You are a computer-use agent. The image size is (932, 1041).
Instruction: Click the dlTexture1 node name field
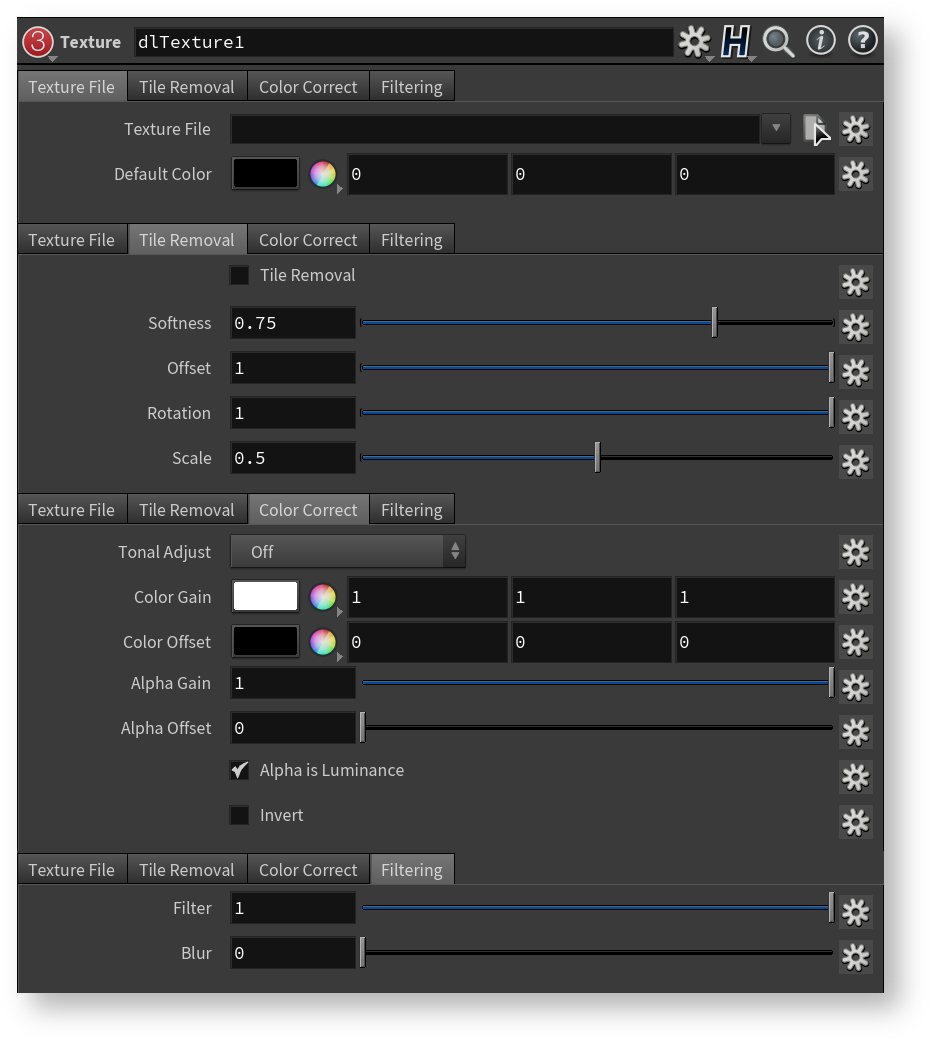(402, 42)
